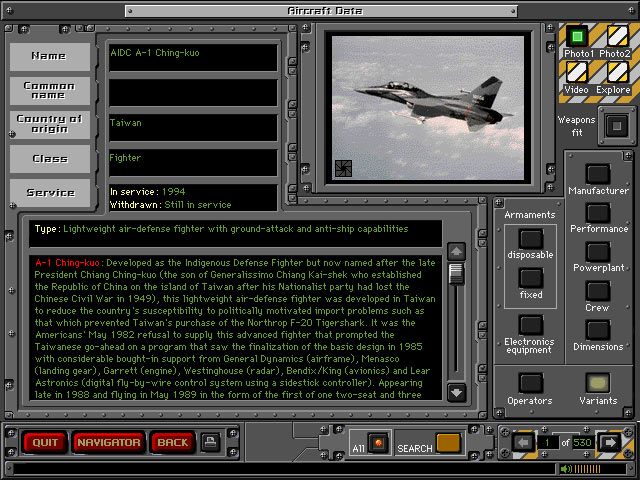Click the speaker volume icon
The image size is (640, 480).
[x=566, y=469]
